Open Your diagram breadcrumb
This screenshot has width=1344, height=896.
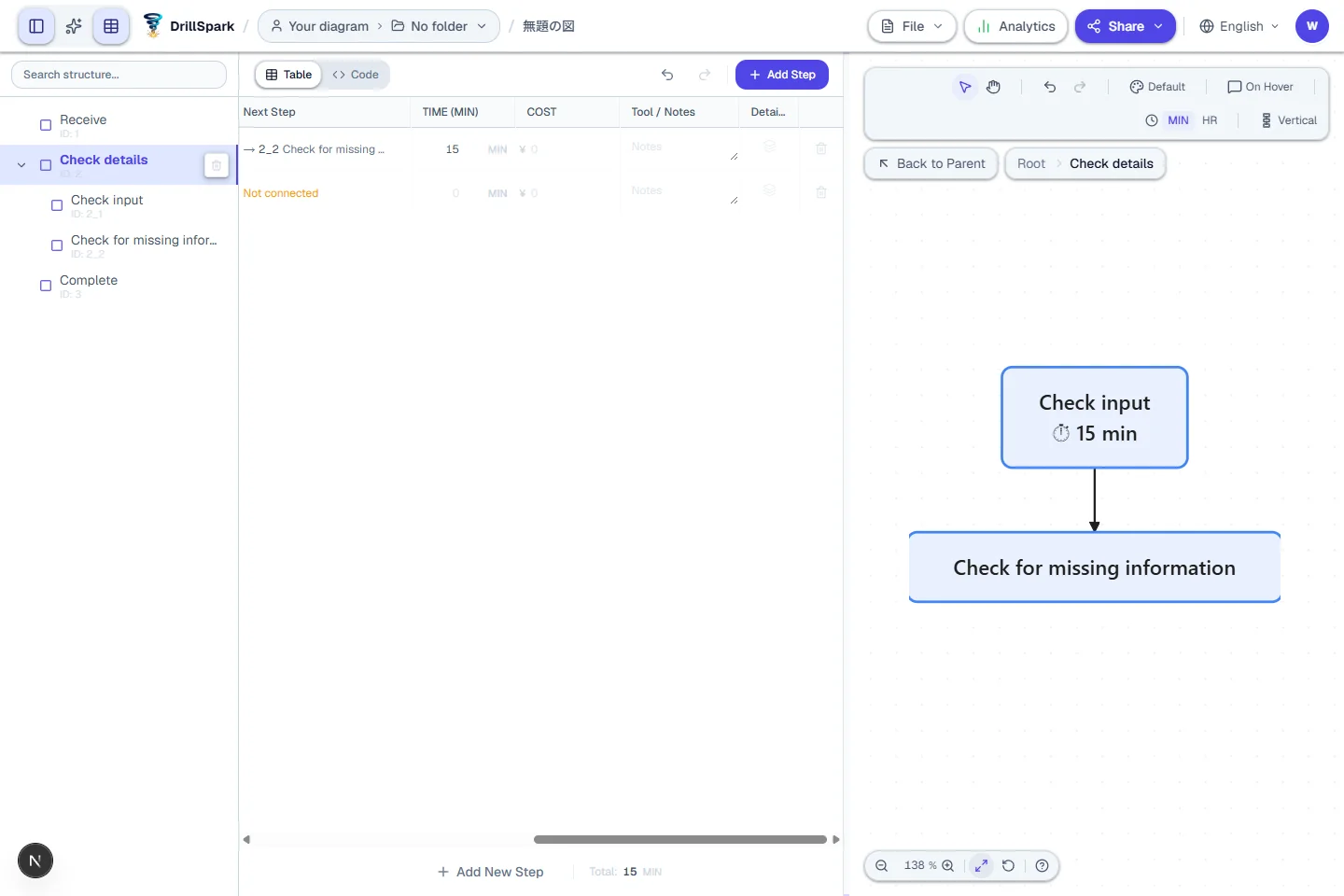319,26
